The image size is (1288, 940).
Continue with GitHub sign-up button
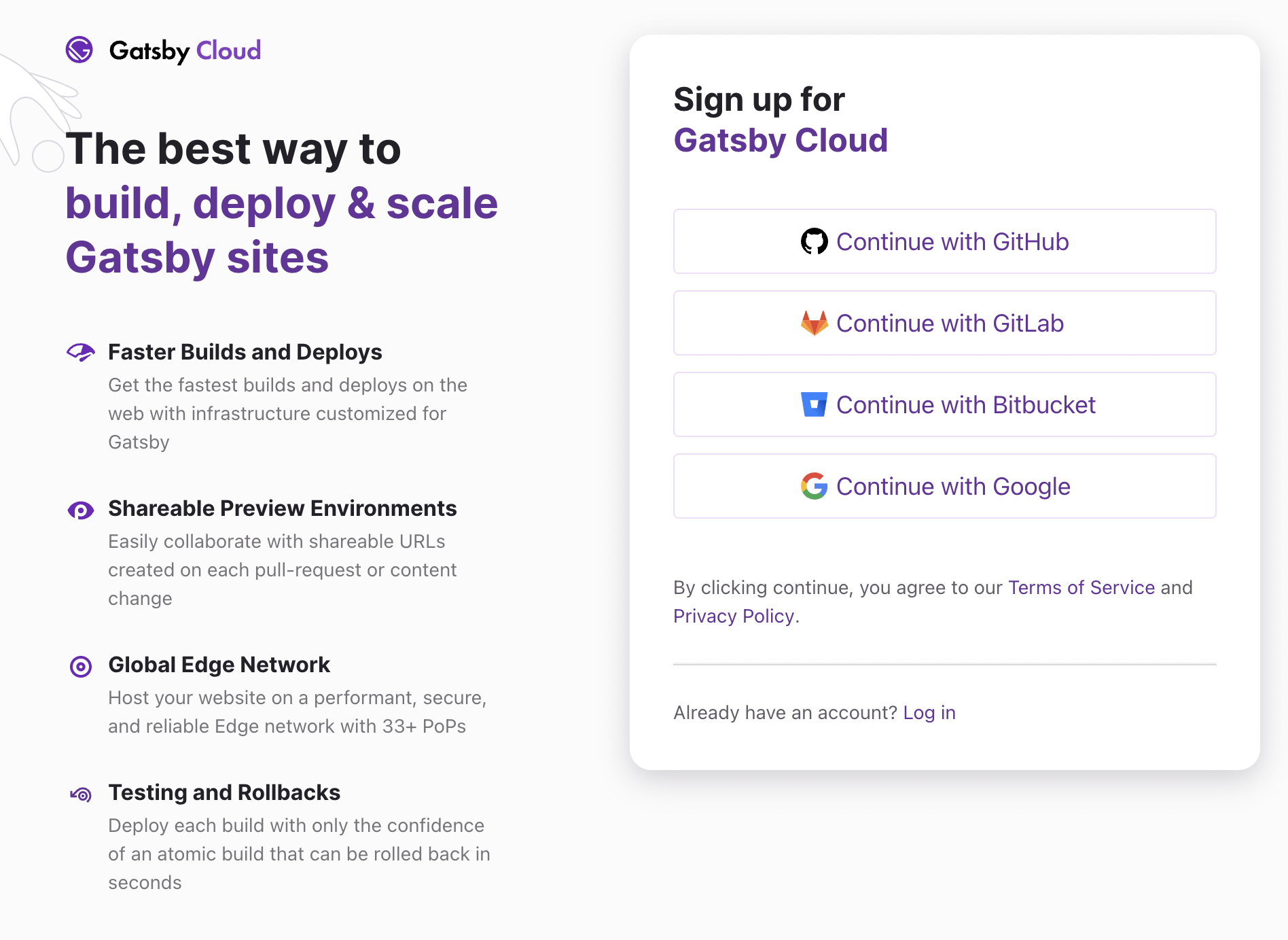coord(944,241)
